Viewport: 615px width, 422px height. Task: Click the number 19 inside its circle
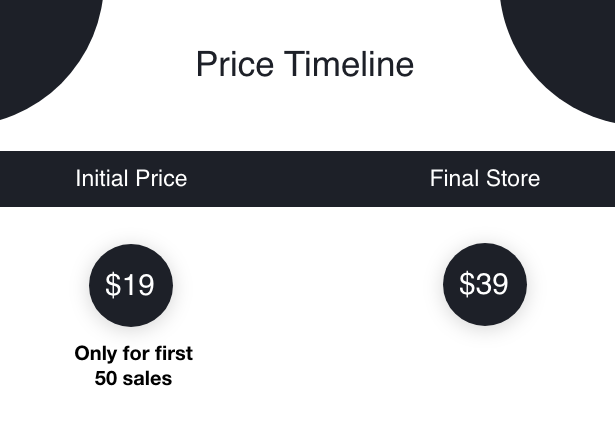click(x=138, y=285)
